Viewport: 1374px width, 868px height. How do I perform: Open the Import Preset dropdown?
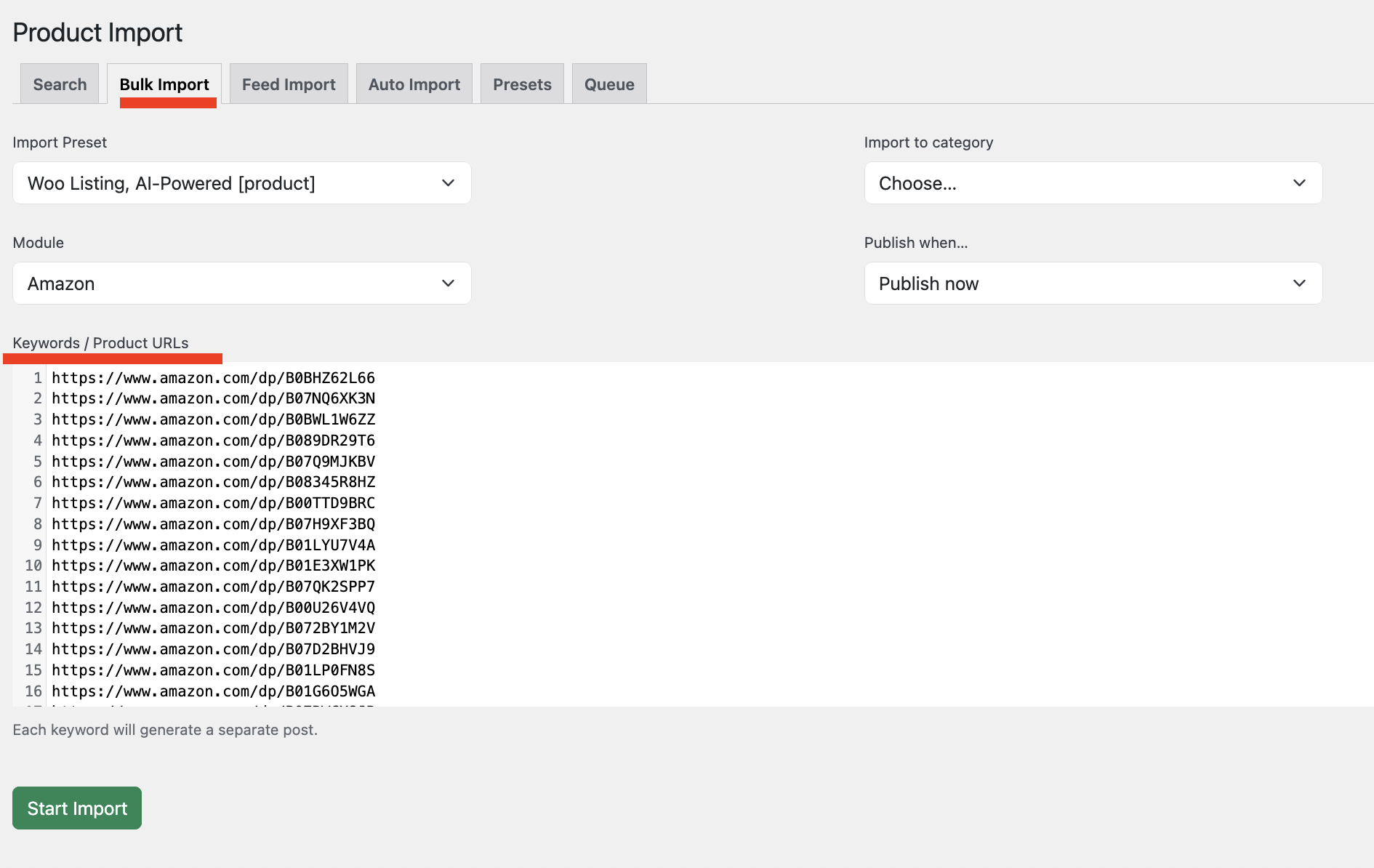click(x=241, y=183)
